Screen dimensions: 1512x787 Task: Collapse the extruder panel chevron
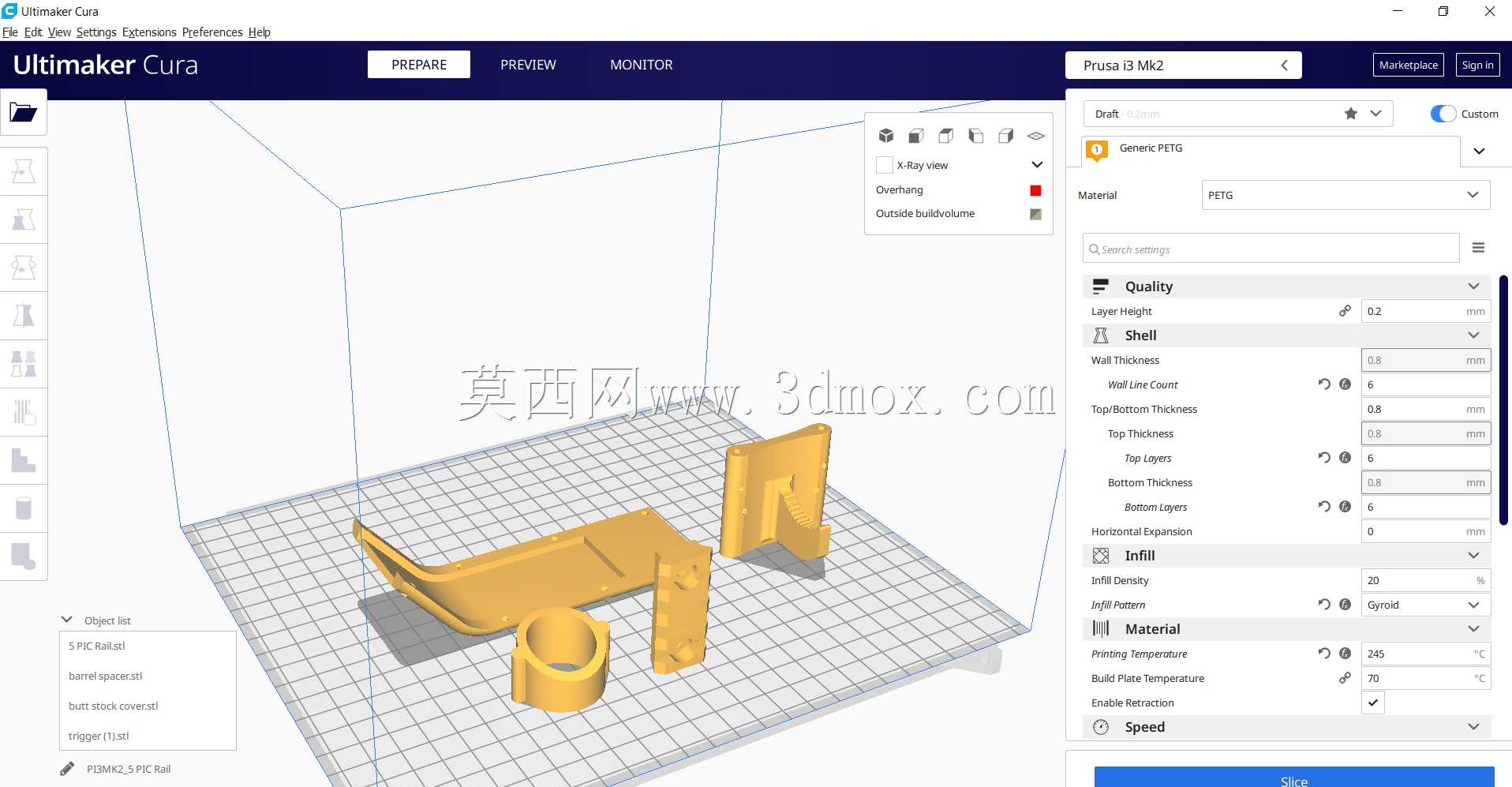click(x=1480, y=151)
